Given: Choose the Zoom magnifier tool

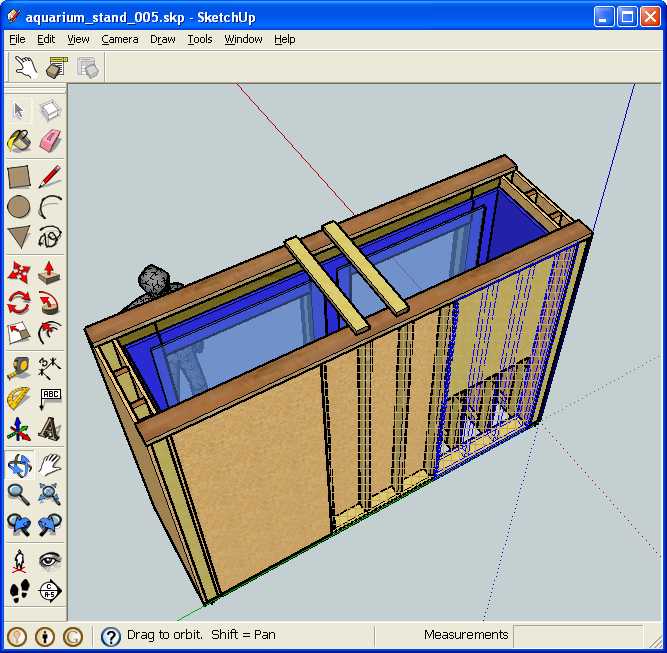Looking at the screenshot, I should tap(19, 495).
